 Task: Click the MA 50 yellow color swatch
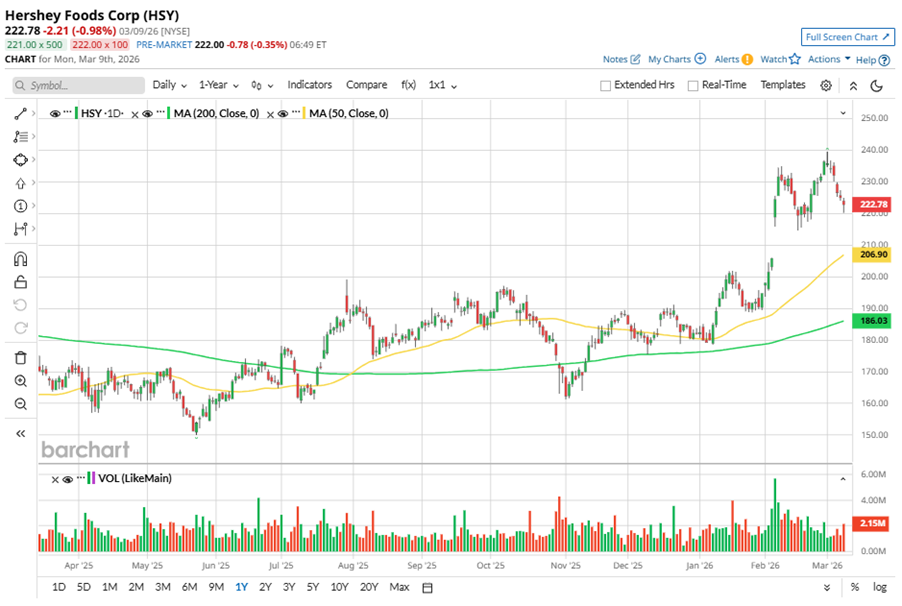coord(301,114)
